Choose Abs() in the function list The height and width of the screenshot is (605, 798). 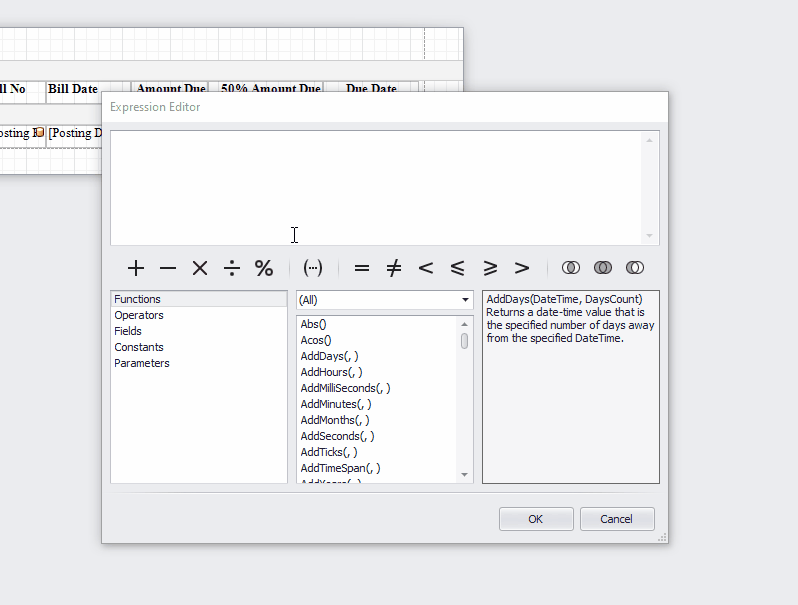coord(377,324)
